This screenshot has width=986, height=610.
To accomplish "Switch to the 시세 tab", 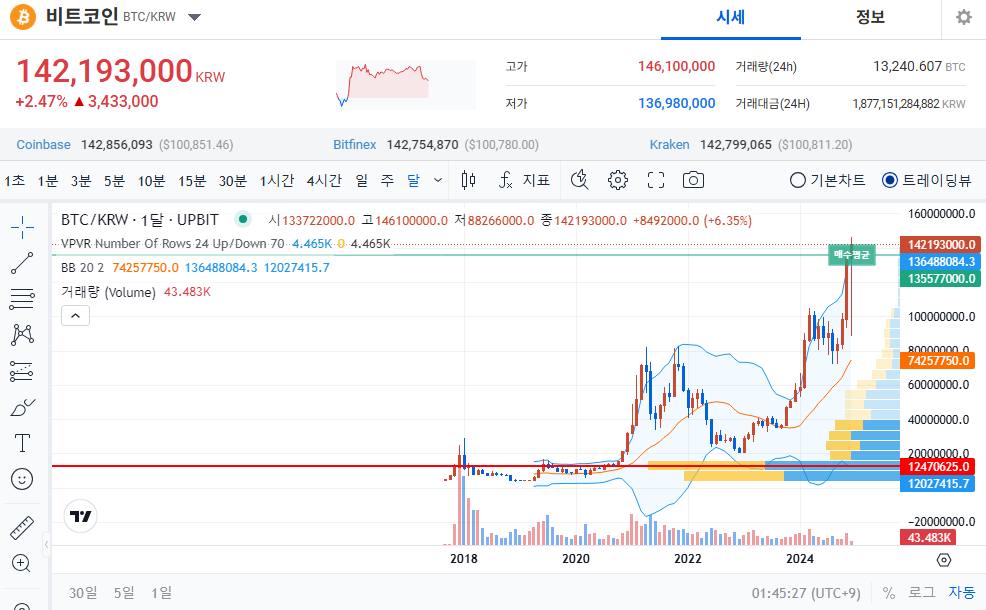I will (x=731, y=18).
